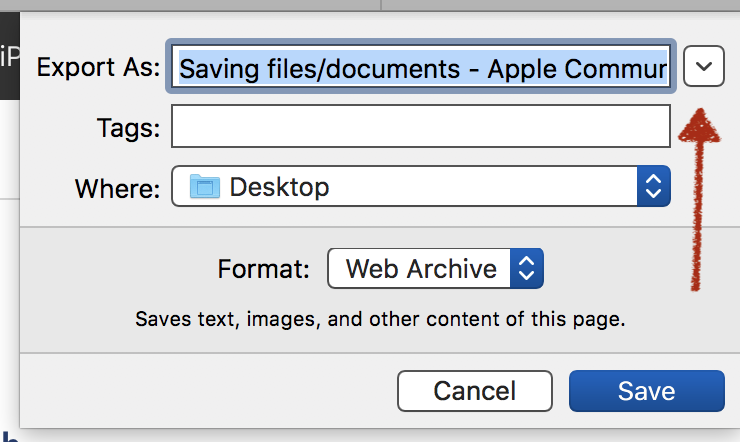Image resolution: width=740 pixels, height=442 pixels.
Task: Click the "Format:" label
Action: (x=264, y=269)
